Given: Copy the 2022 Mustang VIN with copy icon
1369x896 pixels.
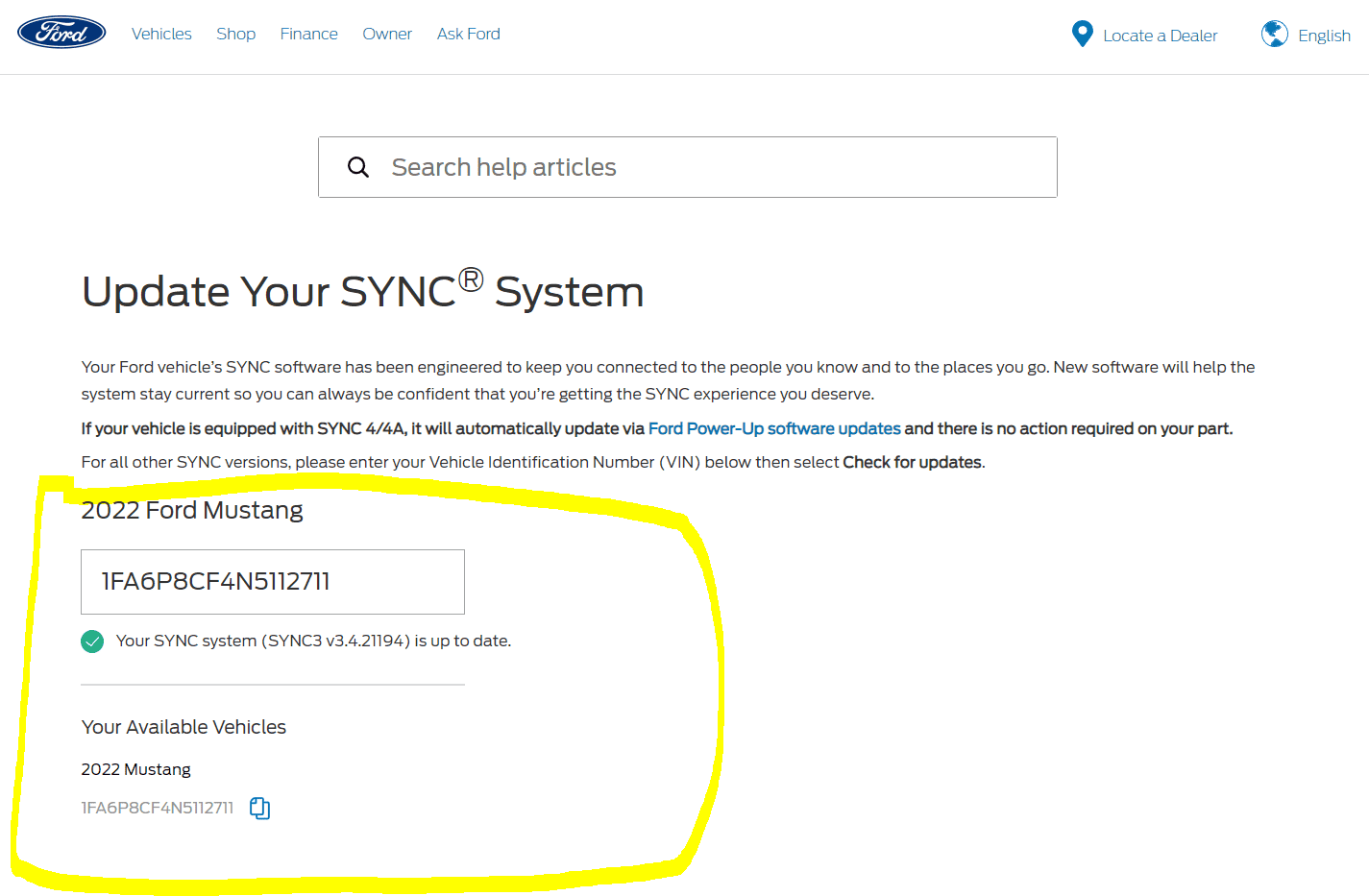Looking at the screenshot, I should (x=259, y=809).
